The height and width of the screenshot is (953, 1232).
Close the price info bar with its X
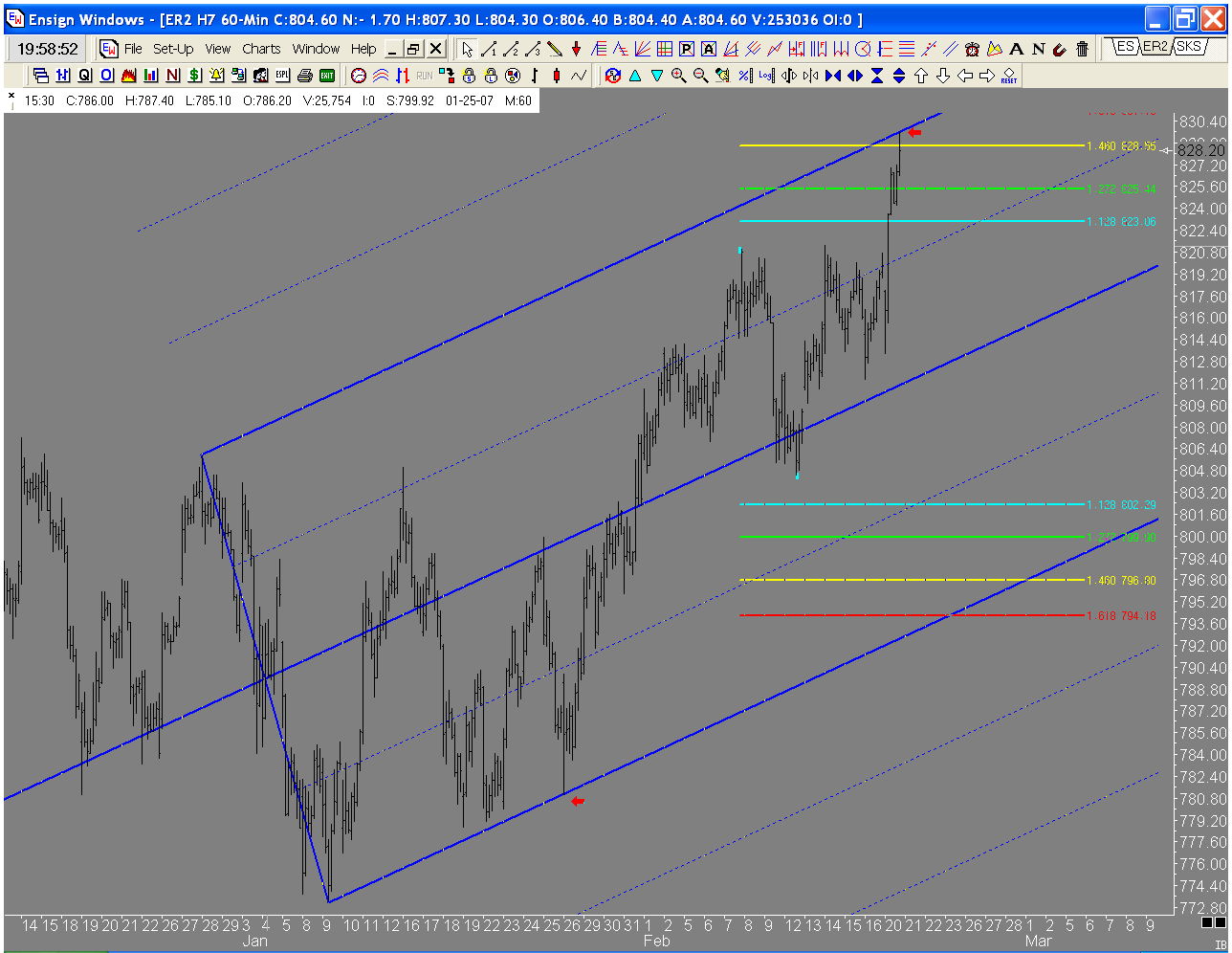[x=11, y=95]
